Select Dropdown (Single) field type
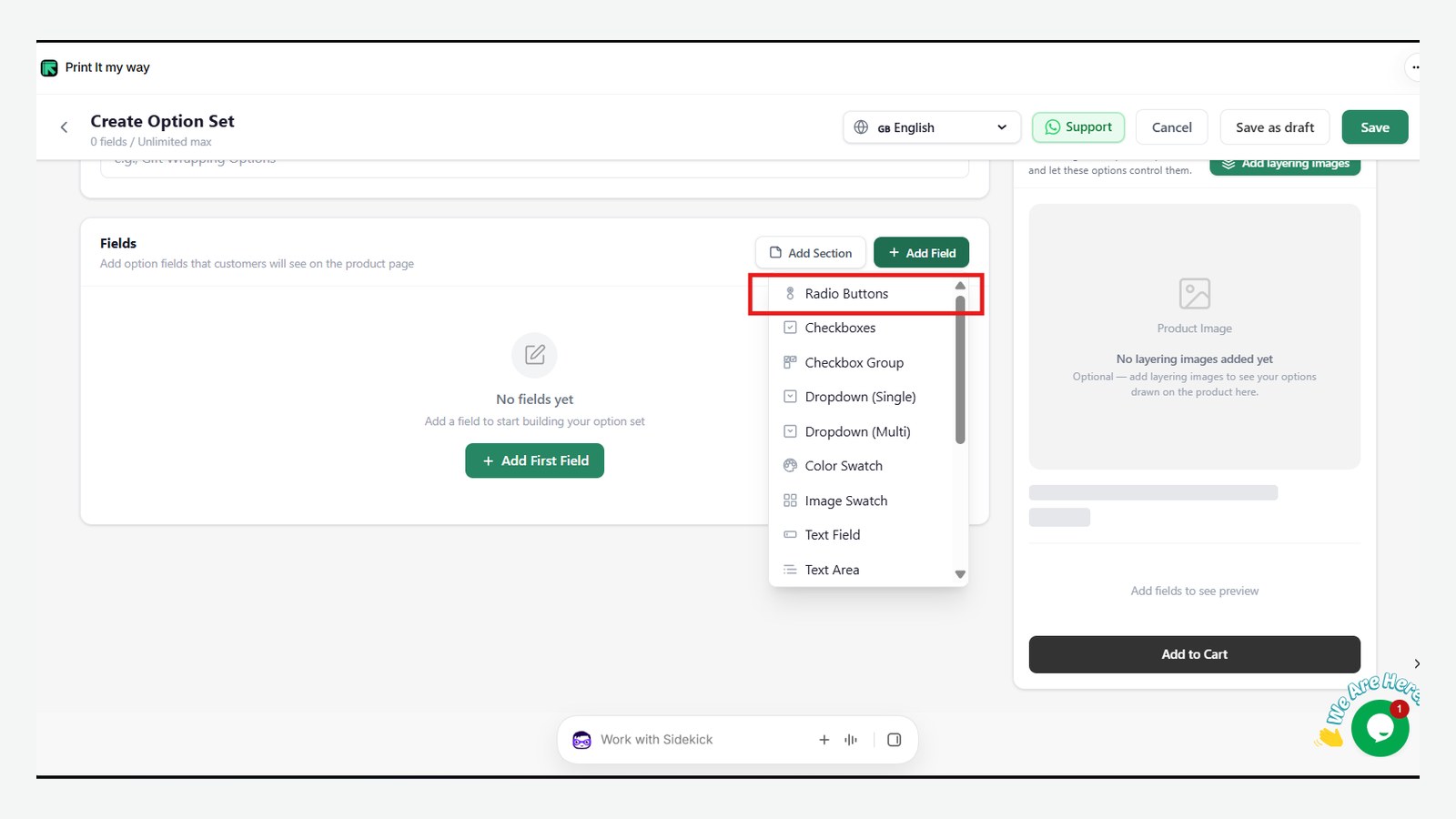Screen dimensions: 1456x819 coord(862,397)
